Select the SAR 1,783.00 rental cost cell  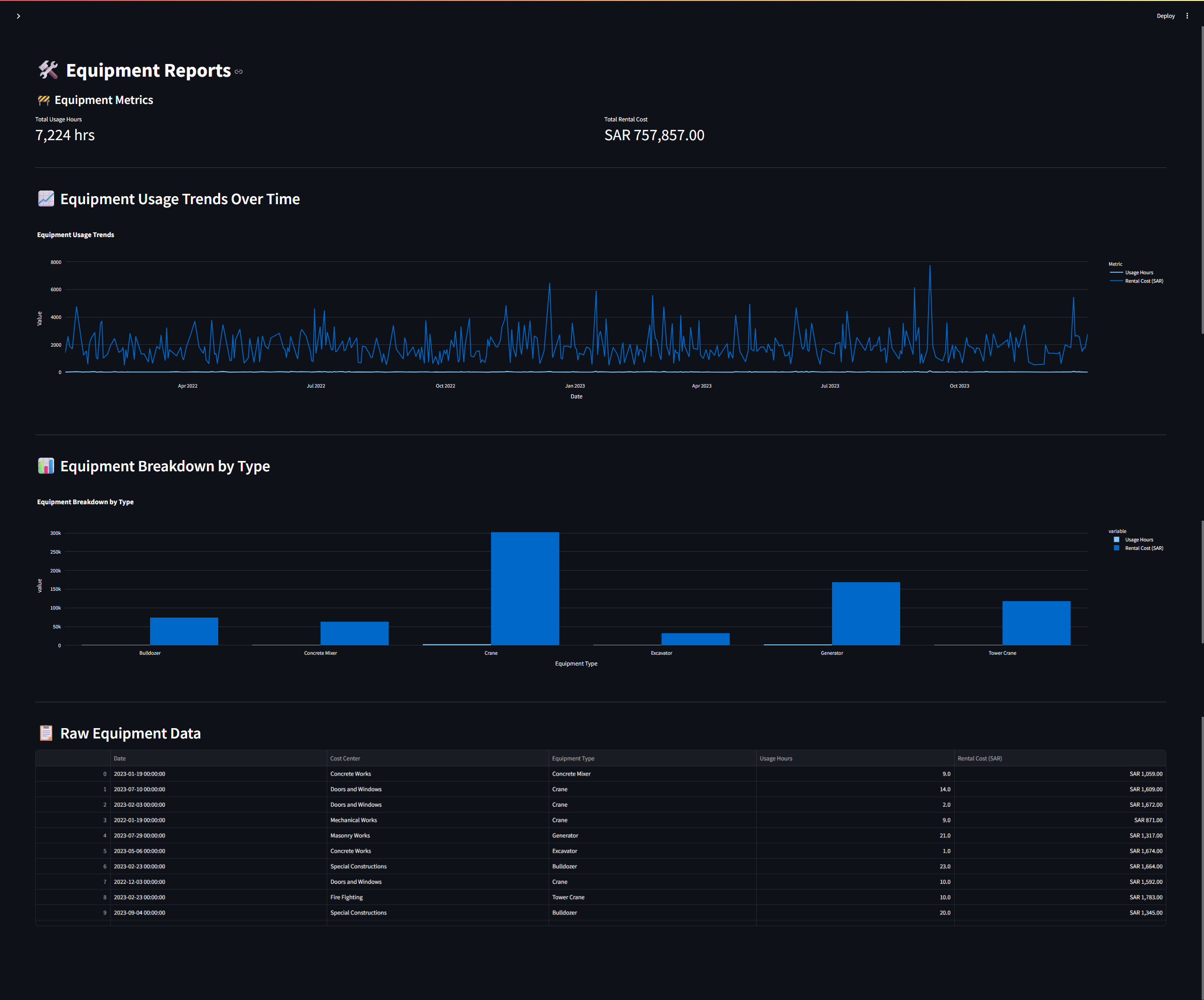tap(1060, 897)
